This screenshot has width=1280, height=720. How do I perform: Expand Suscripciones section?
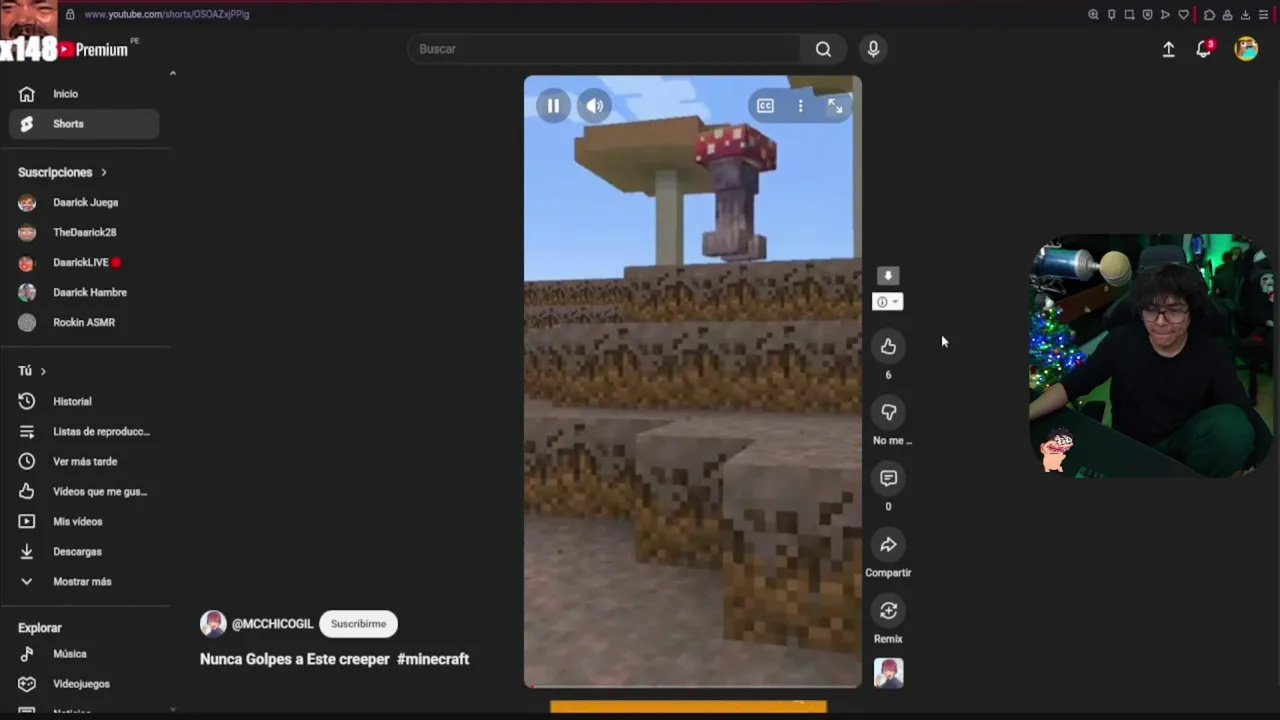(62, 172)
